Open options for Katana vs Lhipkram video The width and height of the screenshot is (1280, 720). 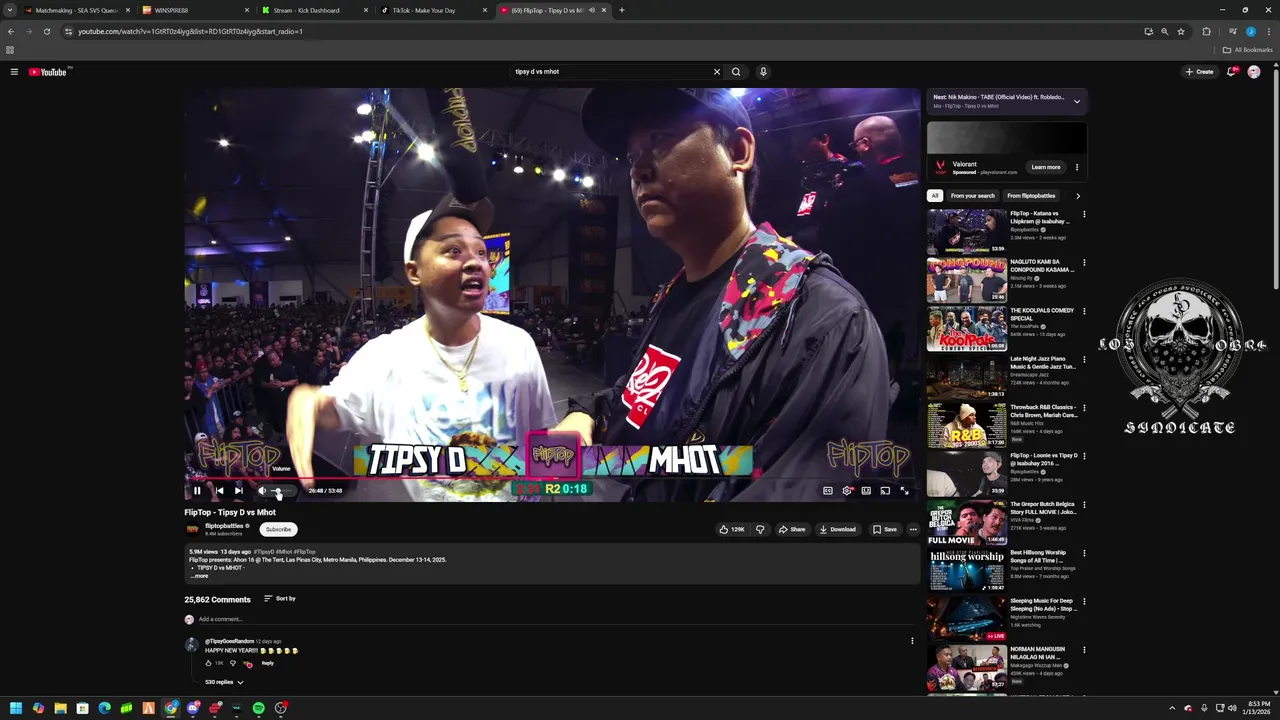tap(1084, 214)
